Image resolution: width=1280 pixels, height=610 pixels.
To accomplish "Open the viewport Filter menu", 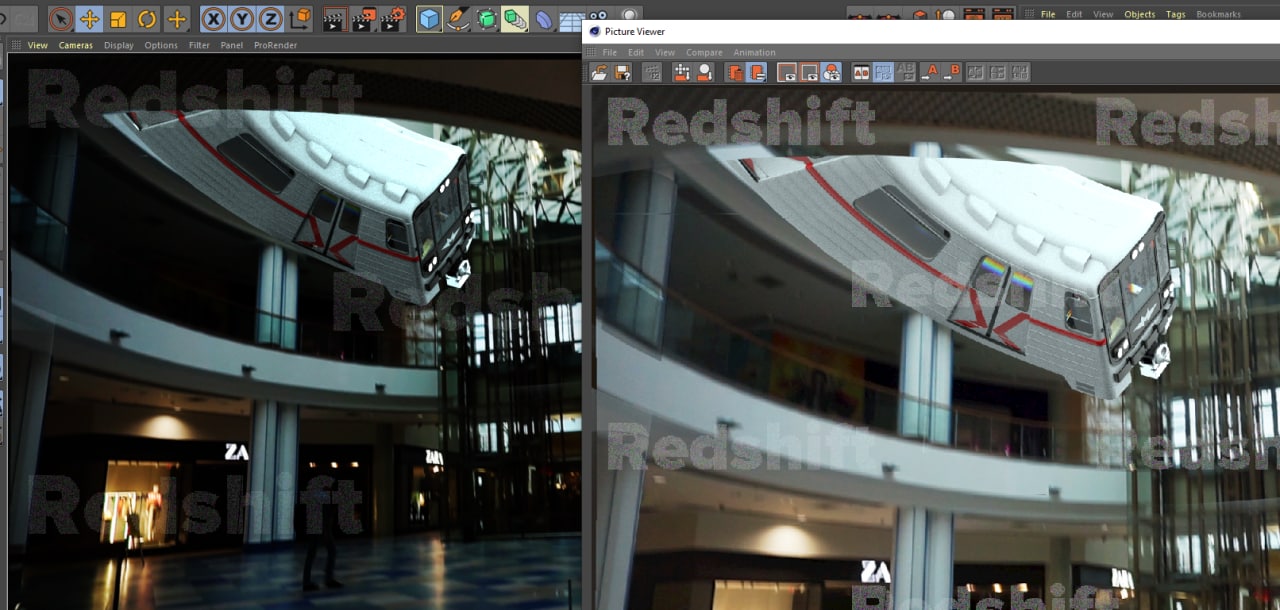I will [199, 45].
